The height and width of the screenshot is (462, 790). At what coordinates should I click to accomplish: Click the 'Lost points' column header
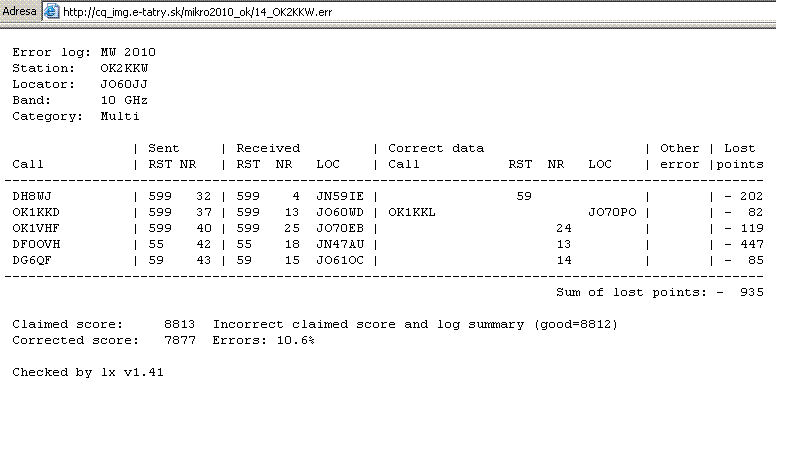coord(740,156)
